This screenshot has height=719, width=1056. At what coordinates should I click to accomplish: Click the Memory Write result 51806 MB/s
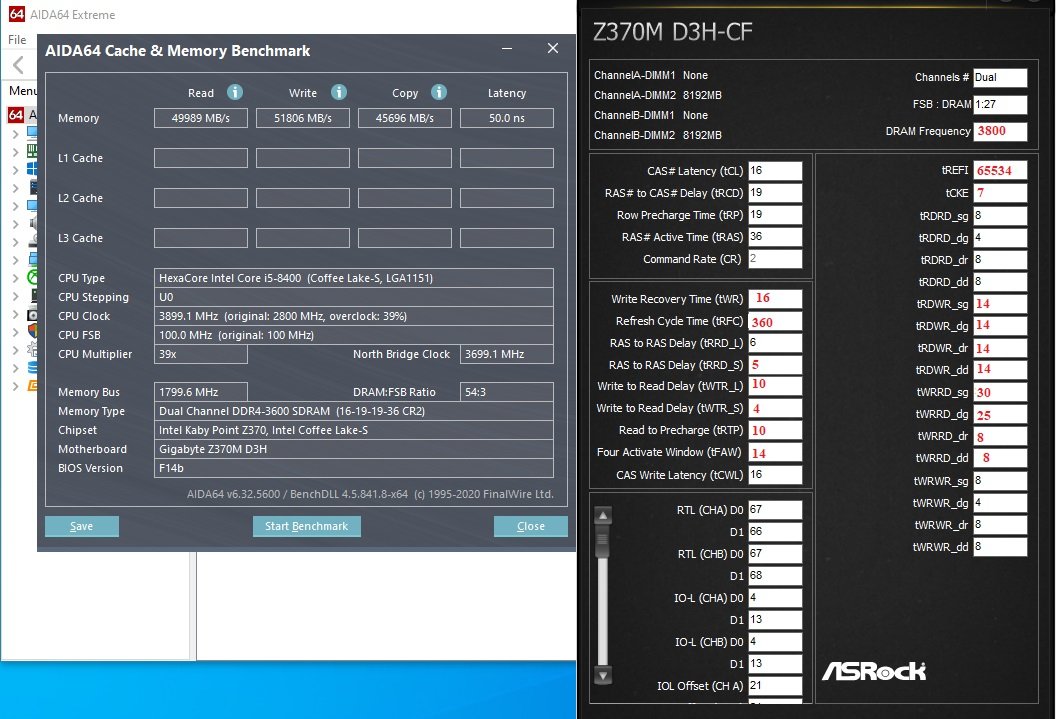pos(303,118)
